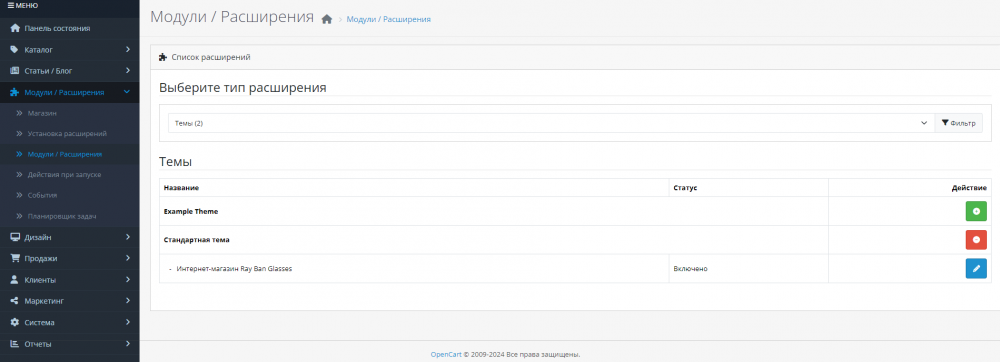Viewport: 1000px width, 362px height.
Task: Expand the Маркетинг chevron
Action: 128,301
